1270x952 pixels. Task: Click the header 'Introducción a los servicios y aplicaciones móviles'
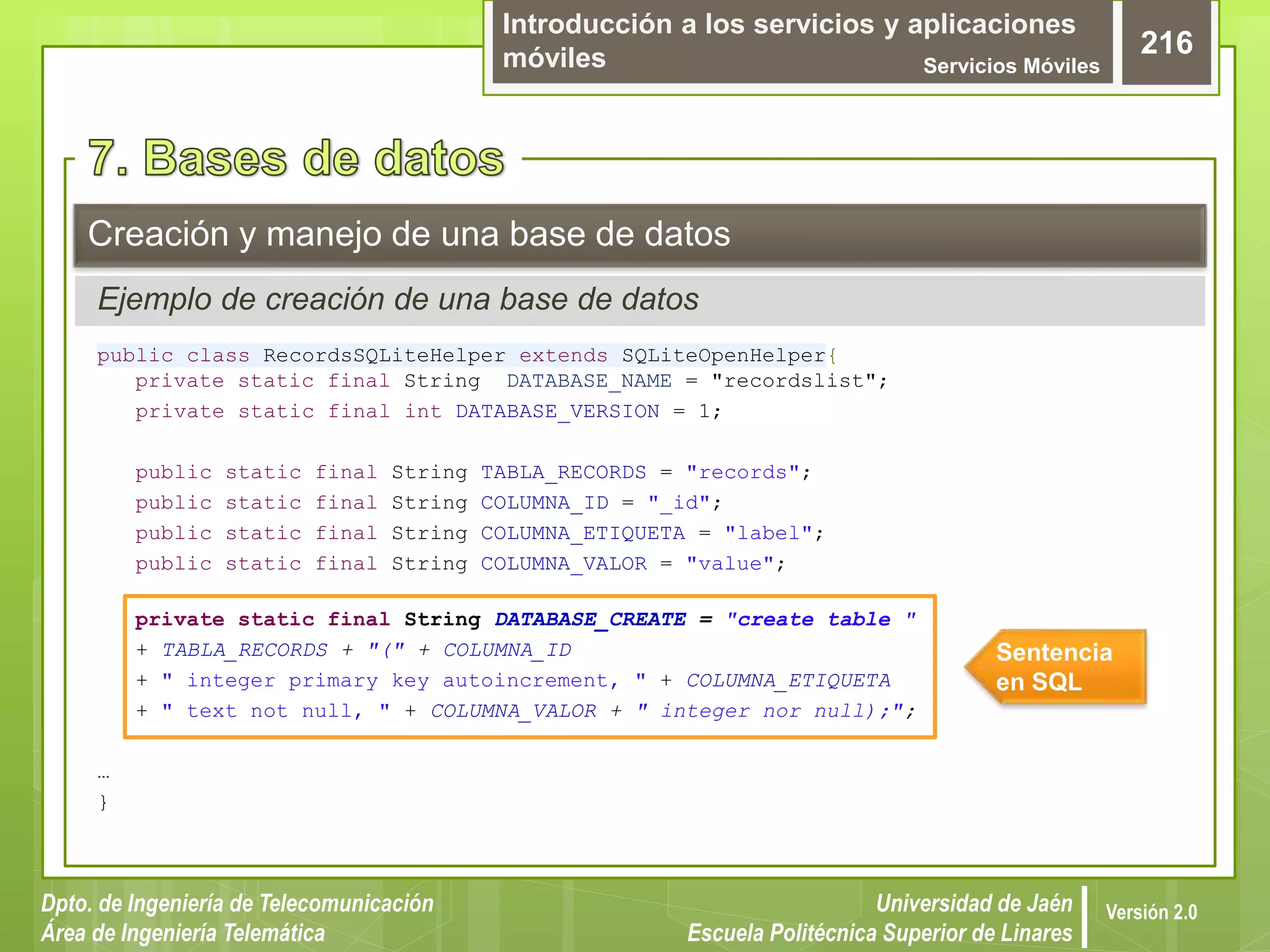tap(789, 41)
